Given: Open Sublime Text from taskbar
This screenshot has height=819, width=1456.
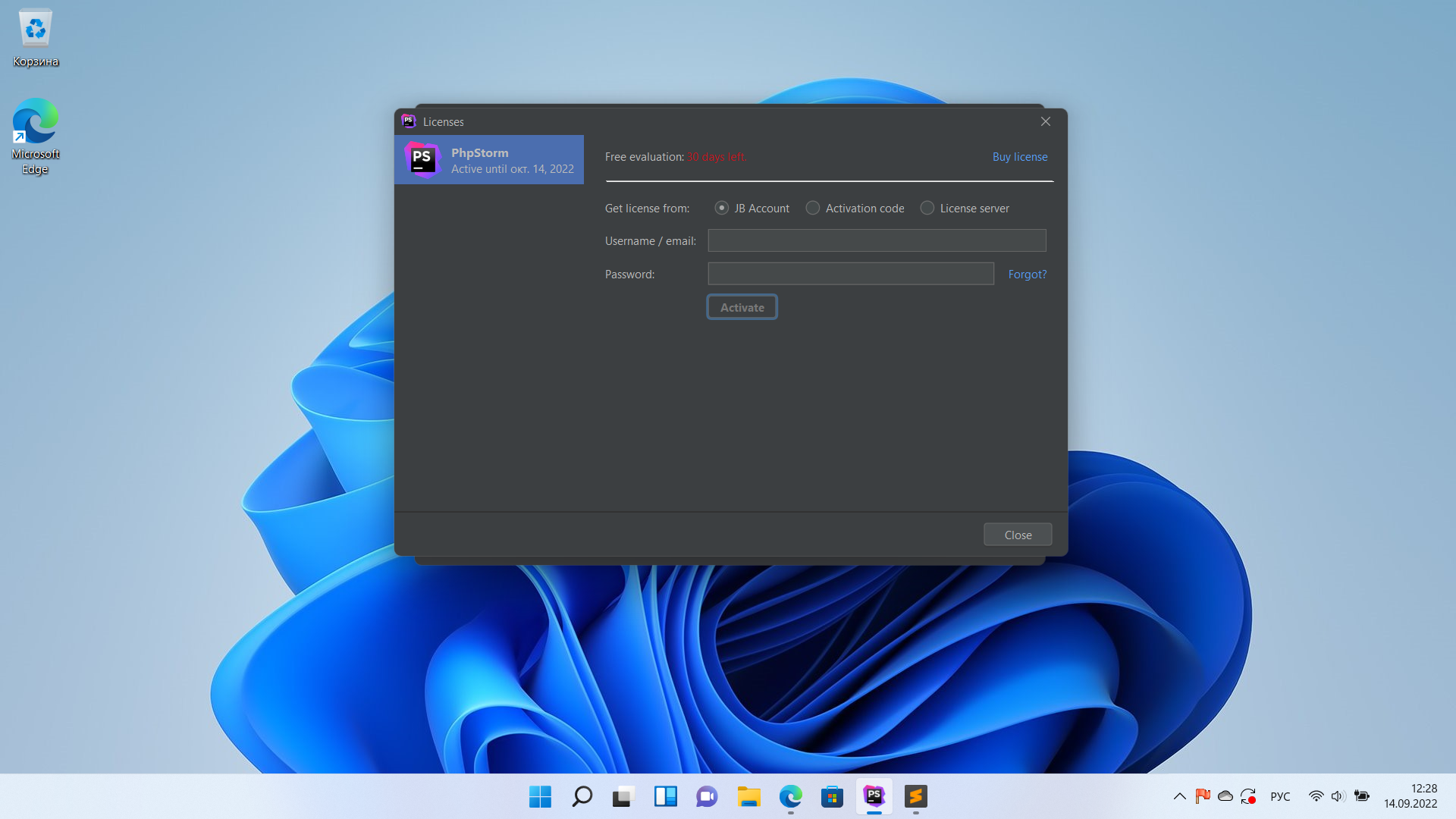Looking at the screenshot, I should click(915, 796).
